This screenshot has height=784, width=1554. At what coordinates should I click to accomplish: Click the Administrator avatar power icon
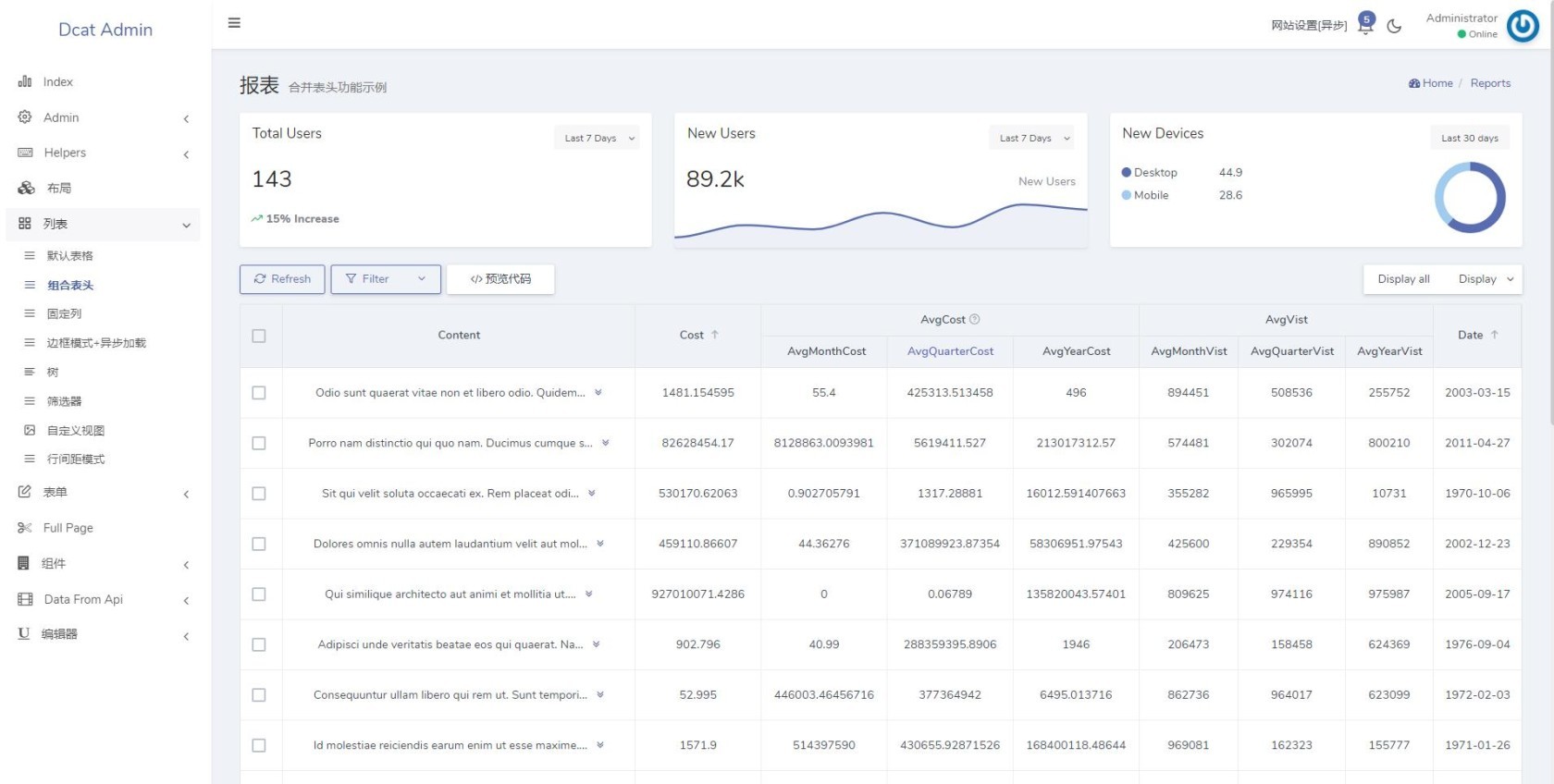tap(1522, 26)
